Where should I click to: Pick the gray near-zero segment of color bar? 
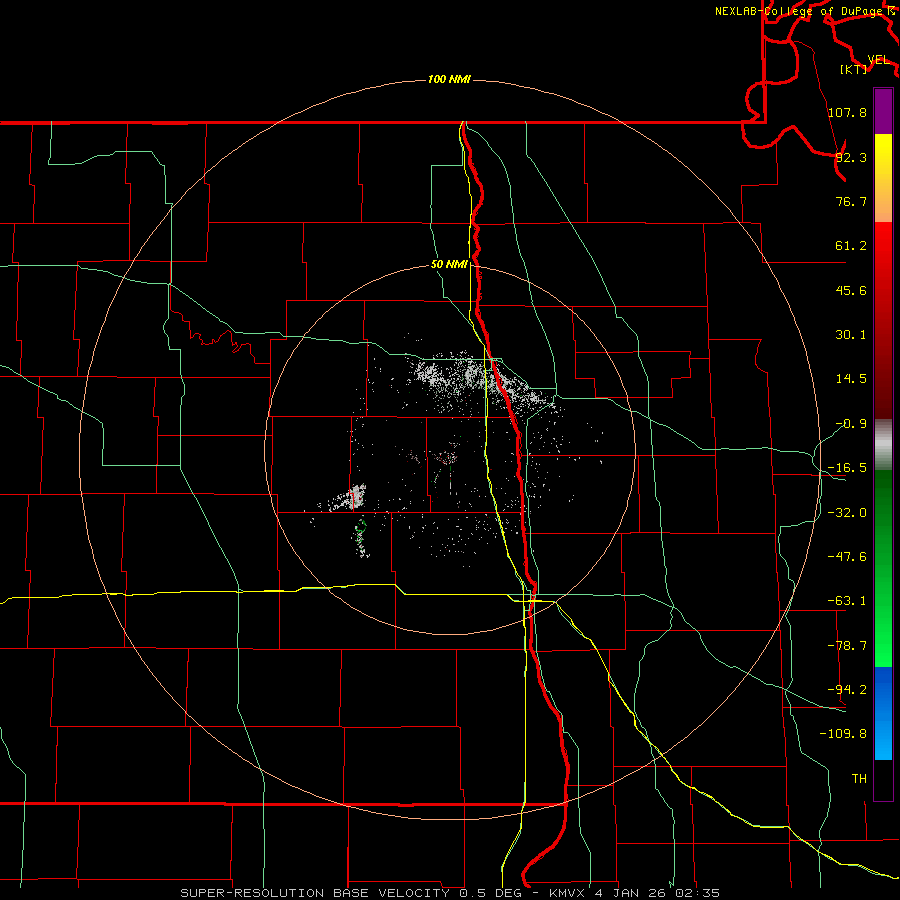click(883, 445)
